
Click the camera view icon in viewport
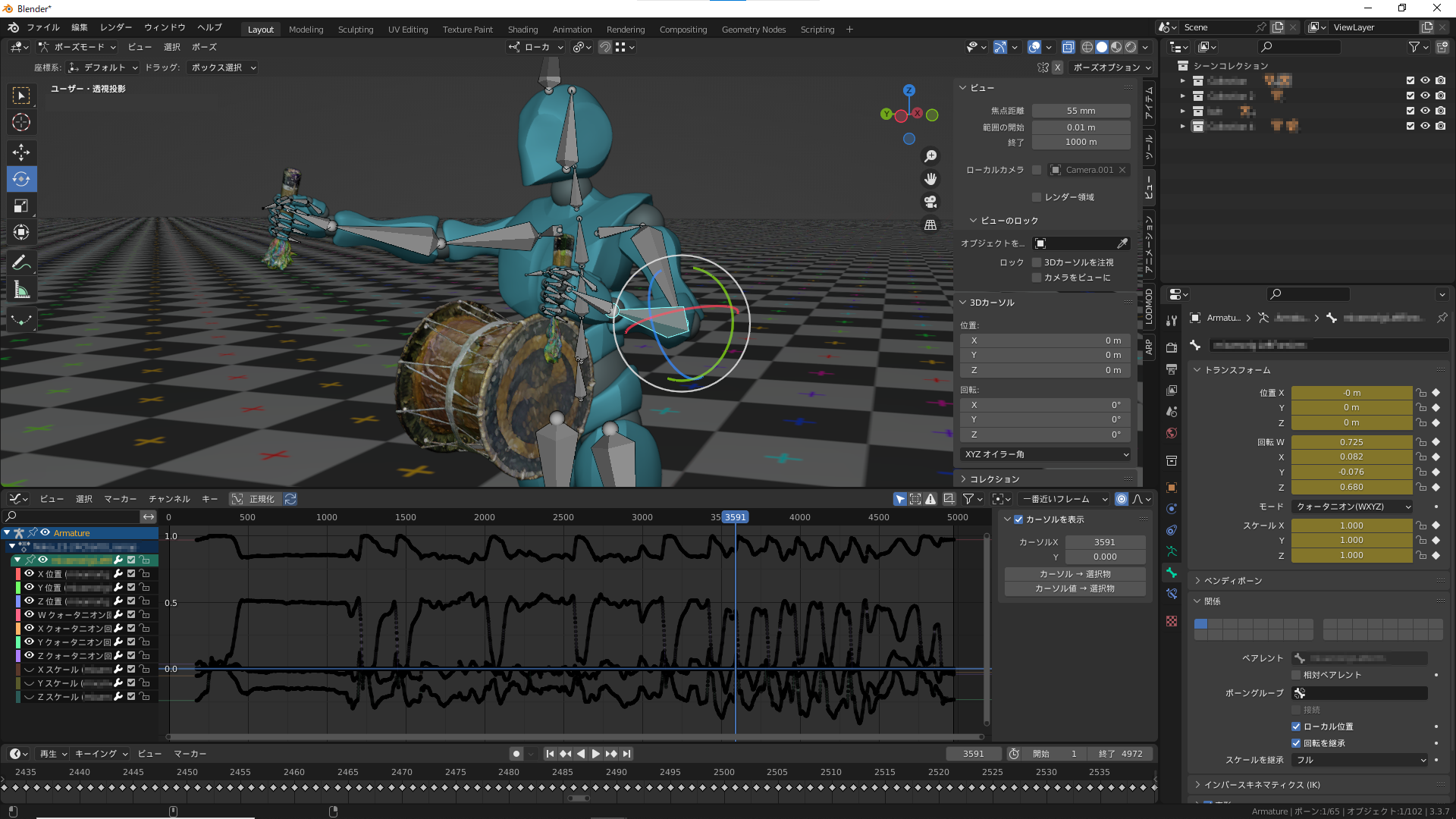tap(930, 202)
